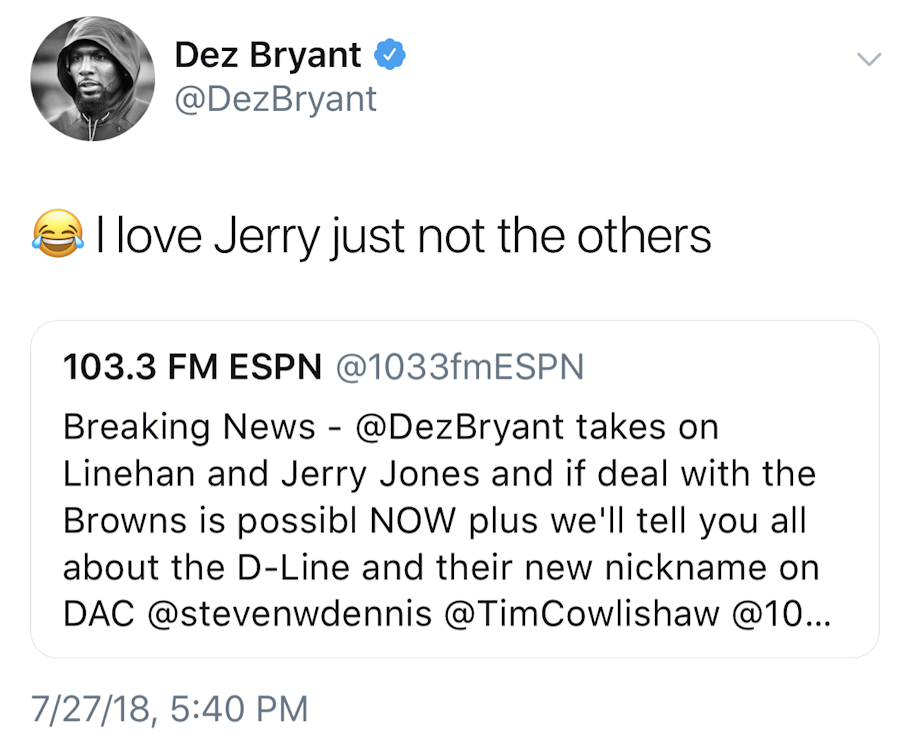Open the 103.3 FM ESPN account name
This screenshot has width=900, height=743.
pos(192,368)
